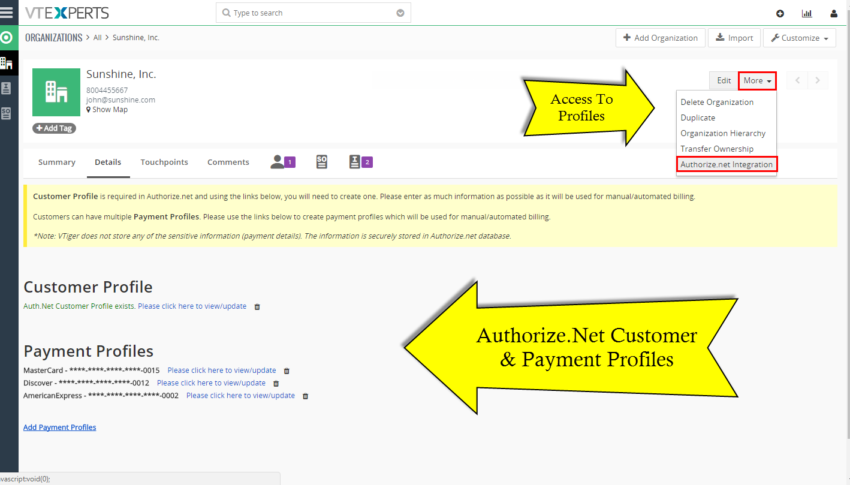The height and width of the screenshot is (485, 850).
Task: Delete the MasterCard payment profile
Action: pos(287,371)
